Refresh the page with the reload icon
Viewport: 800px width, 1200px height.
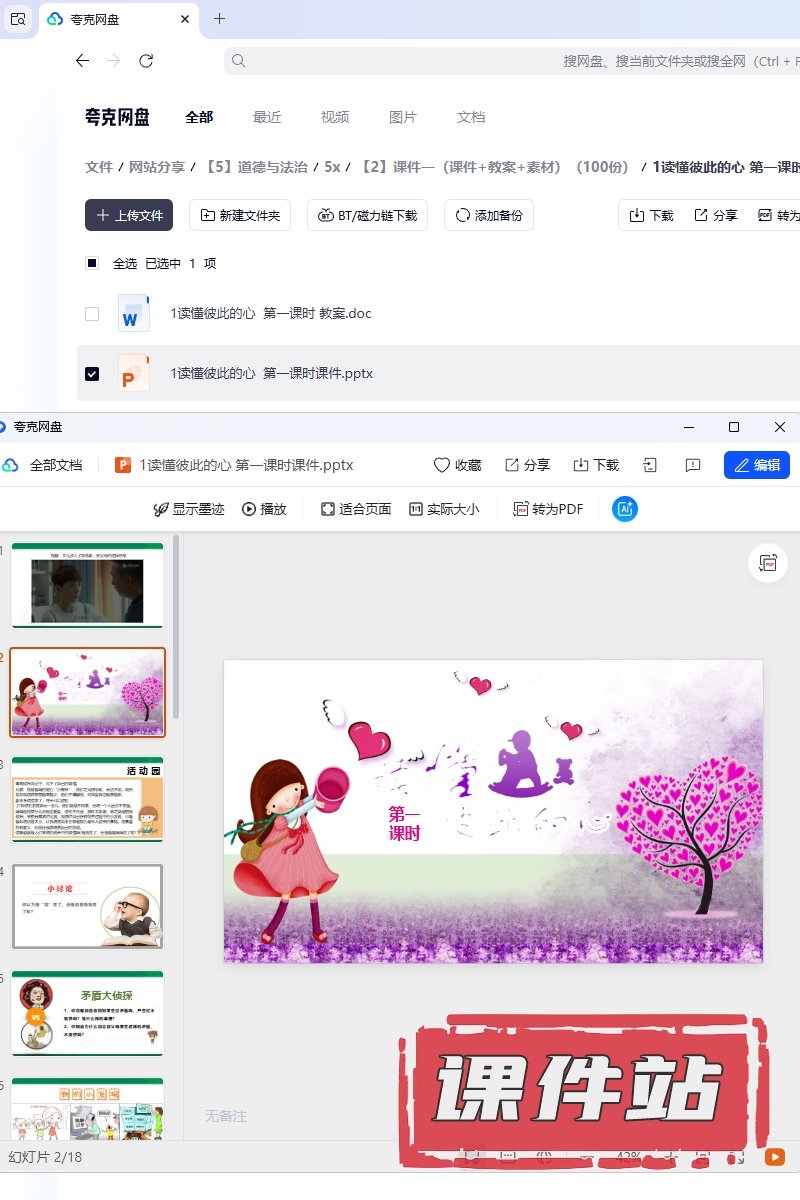pos(146,61)
